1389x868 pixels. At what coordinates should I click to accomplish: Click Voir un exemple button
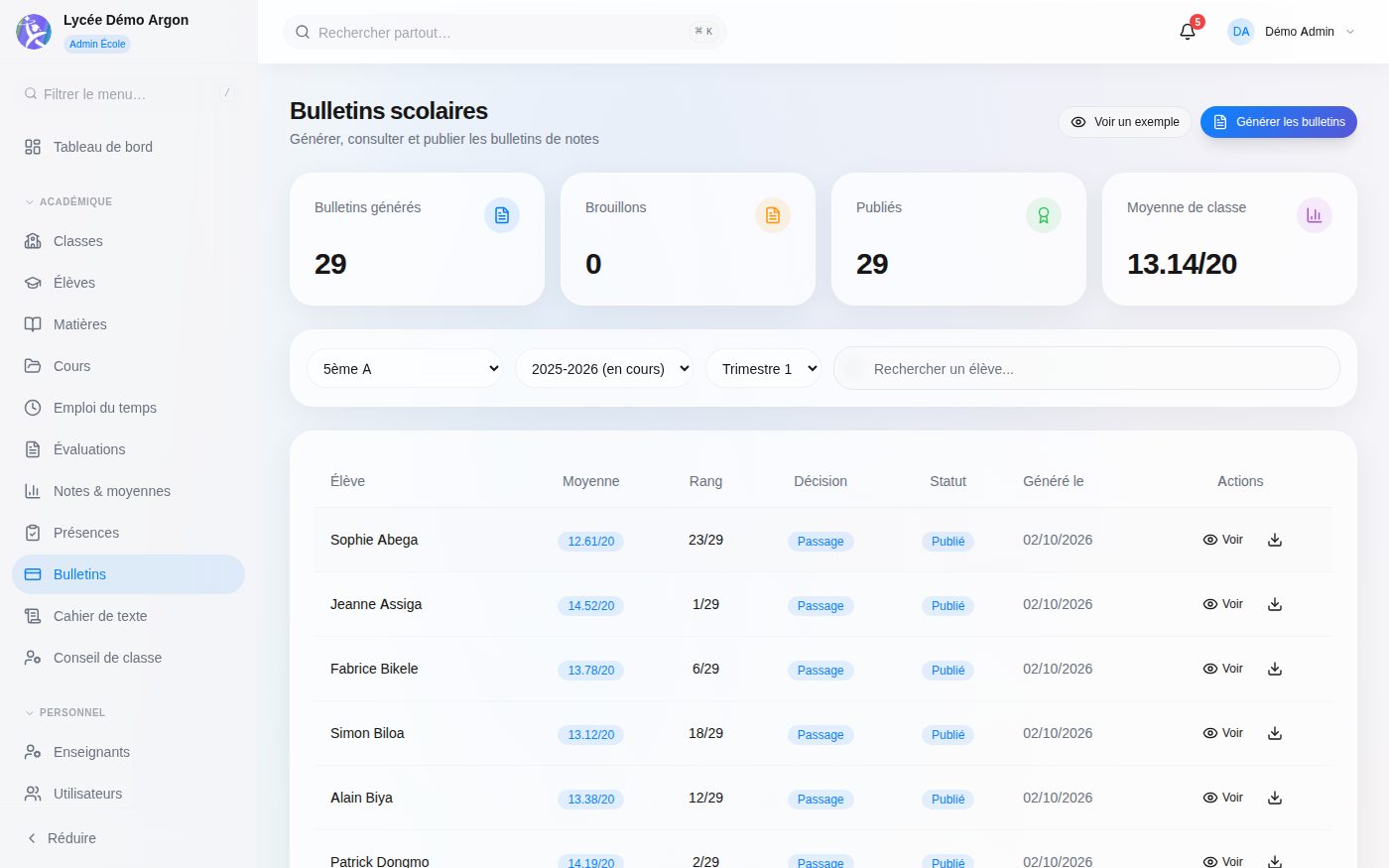1125,122
